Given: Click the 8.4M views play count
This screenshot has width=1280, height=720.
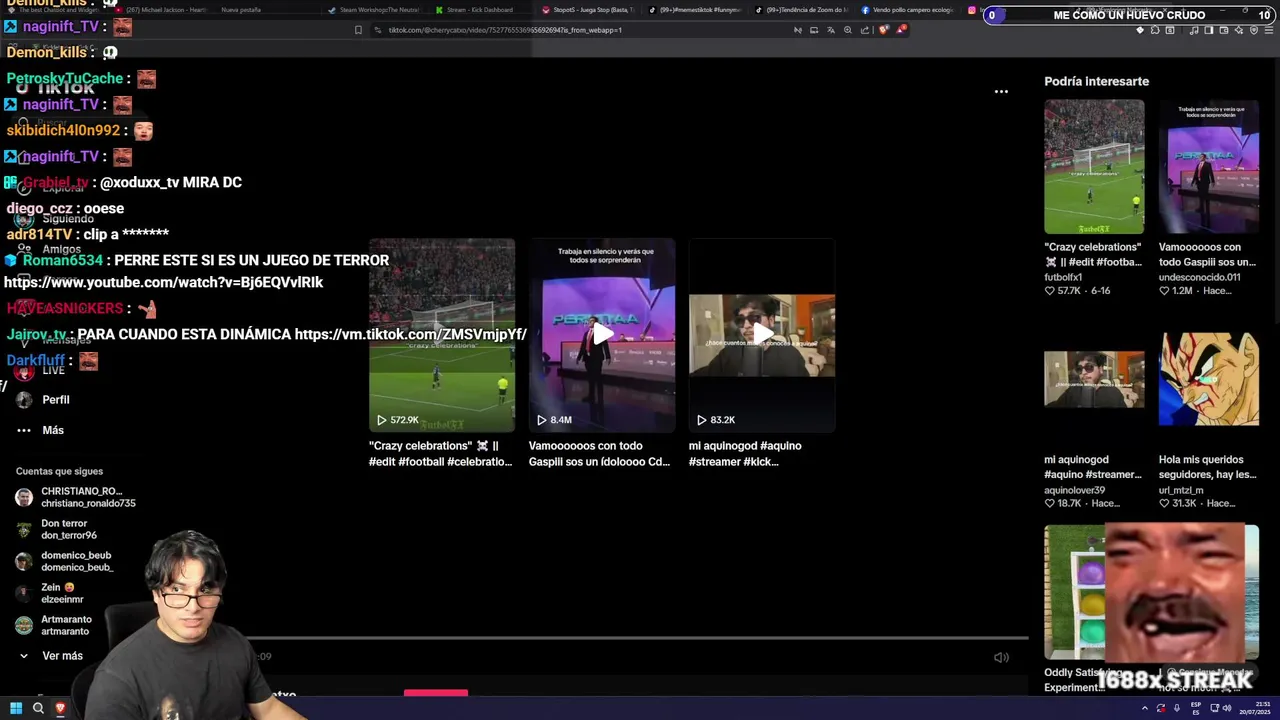Looking at the screenshot, I should click(x=554, y=420).
